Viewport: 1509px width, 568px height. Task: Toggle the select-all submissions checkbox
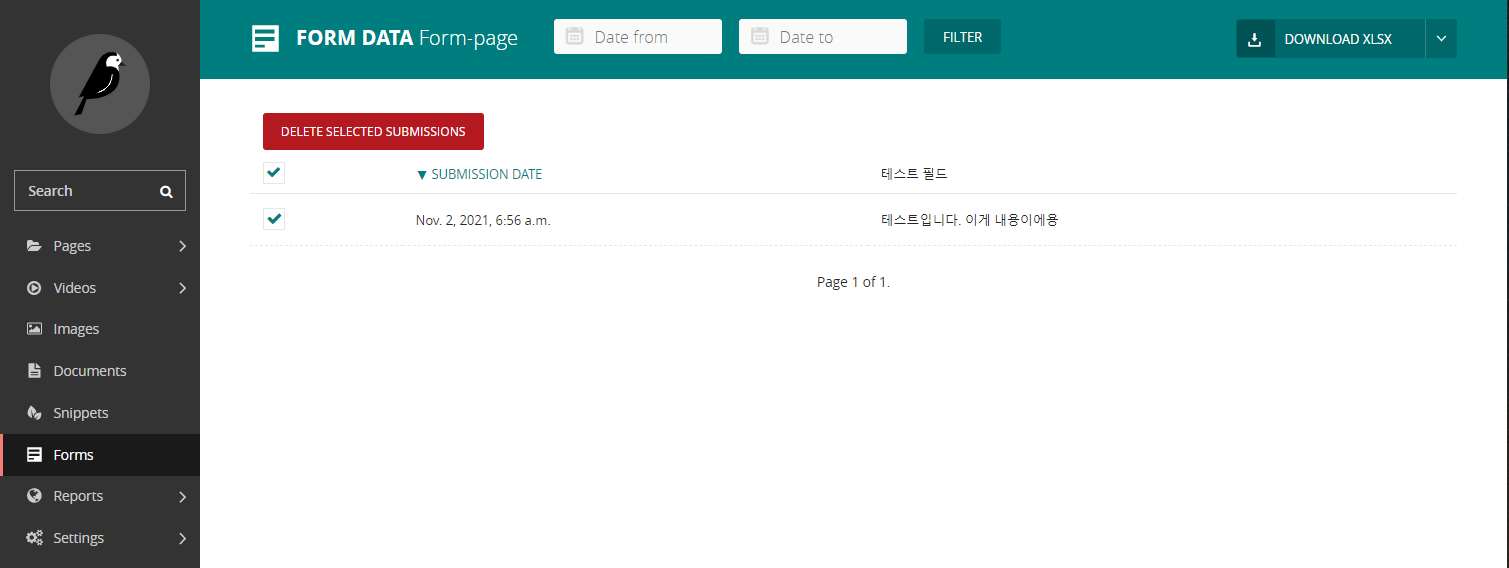274,173
